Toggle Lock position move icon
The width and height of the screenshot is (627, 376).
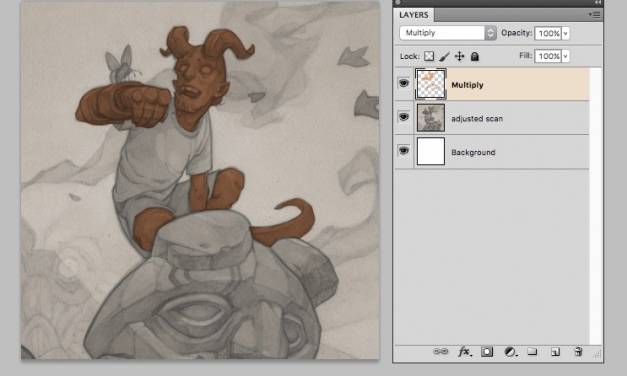[459, 56]
